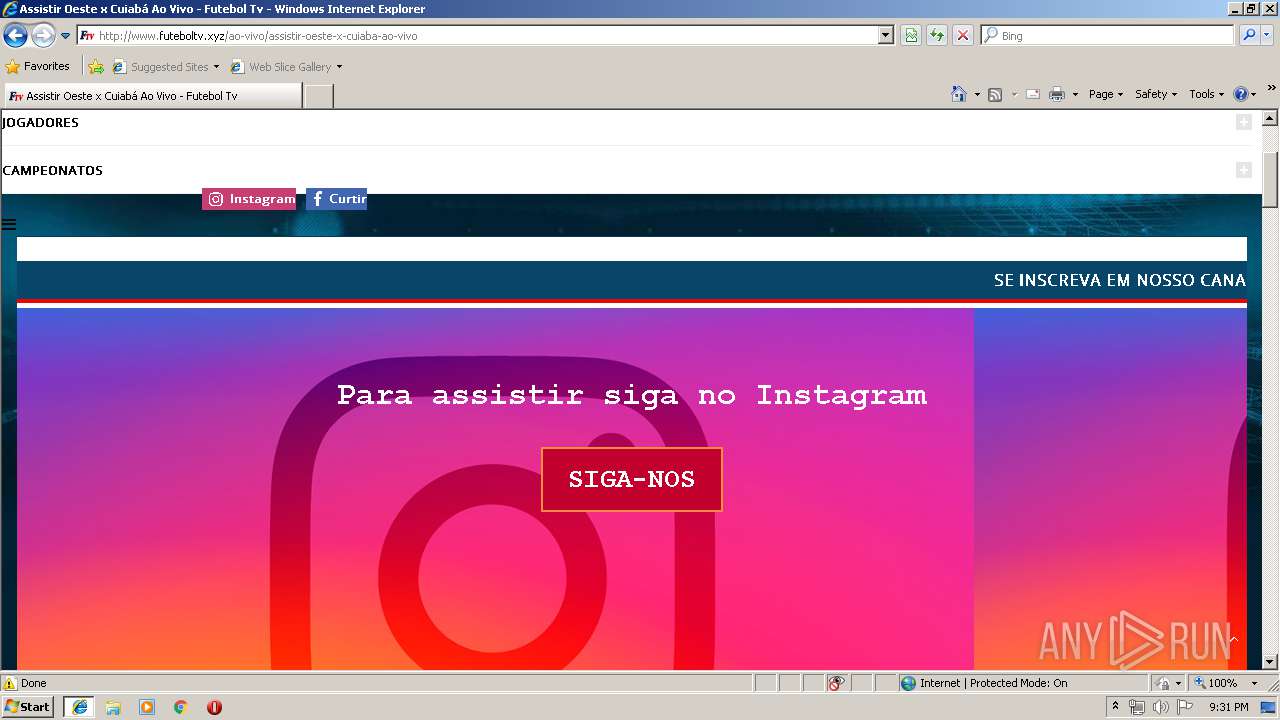This screenshot has width=1280, height=720.
Task: Open Suggested Sites link
Action: click(x=165, y=67)
